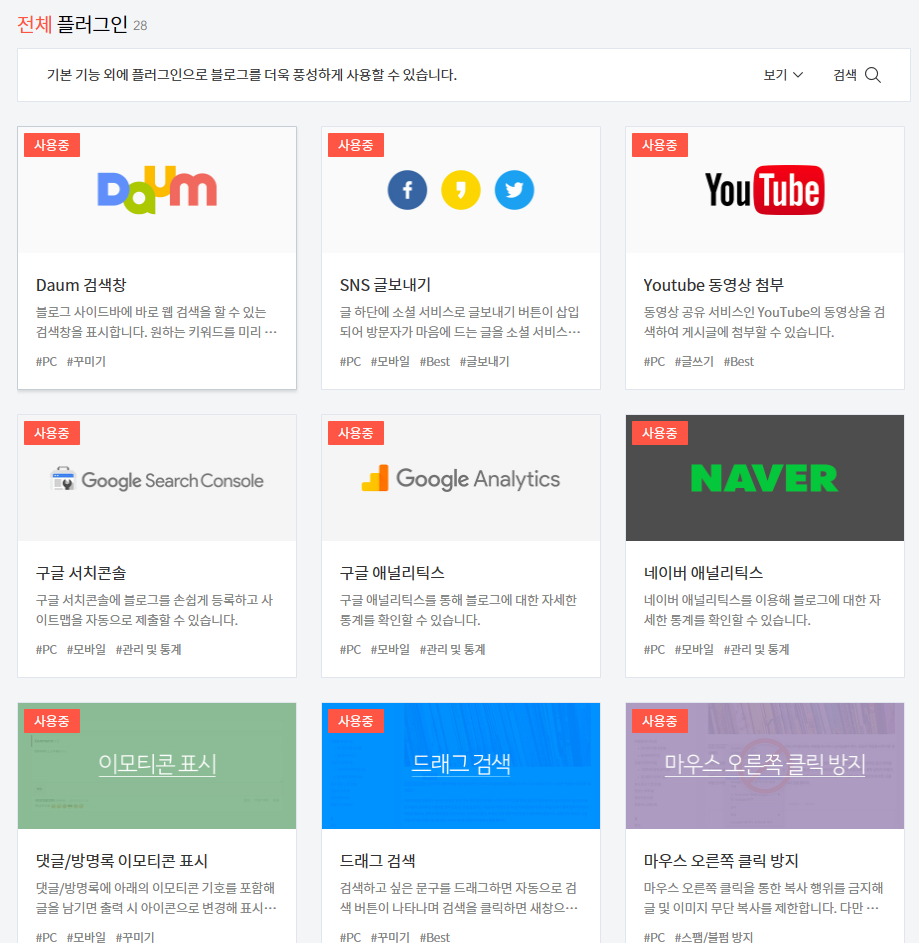The width and height of the screenshot is (919, 943).
Task: Open the Daum 검색창 plugin title
Action: (81, 285)
